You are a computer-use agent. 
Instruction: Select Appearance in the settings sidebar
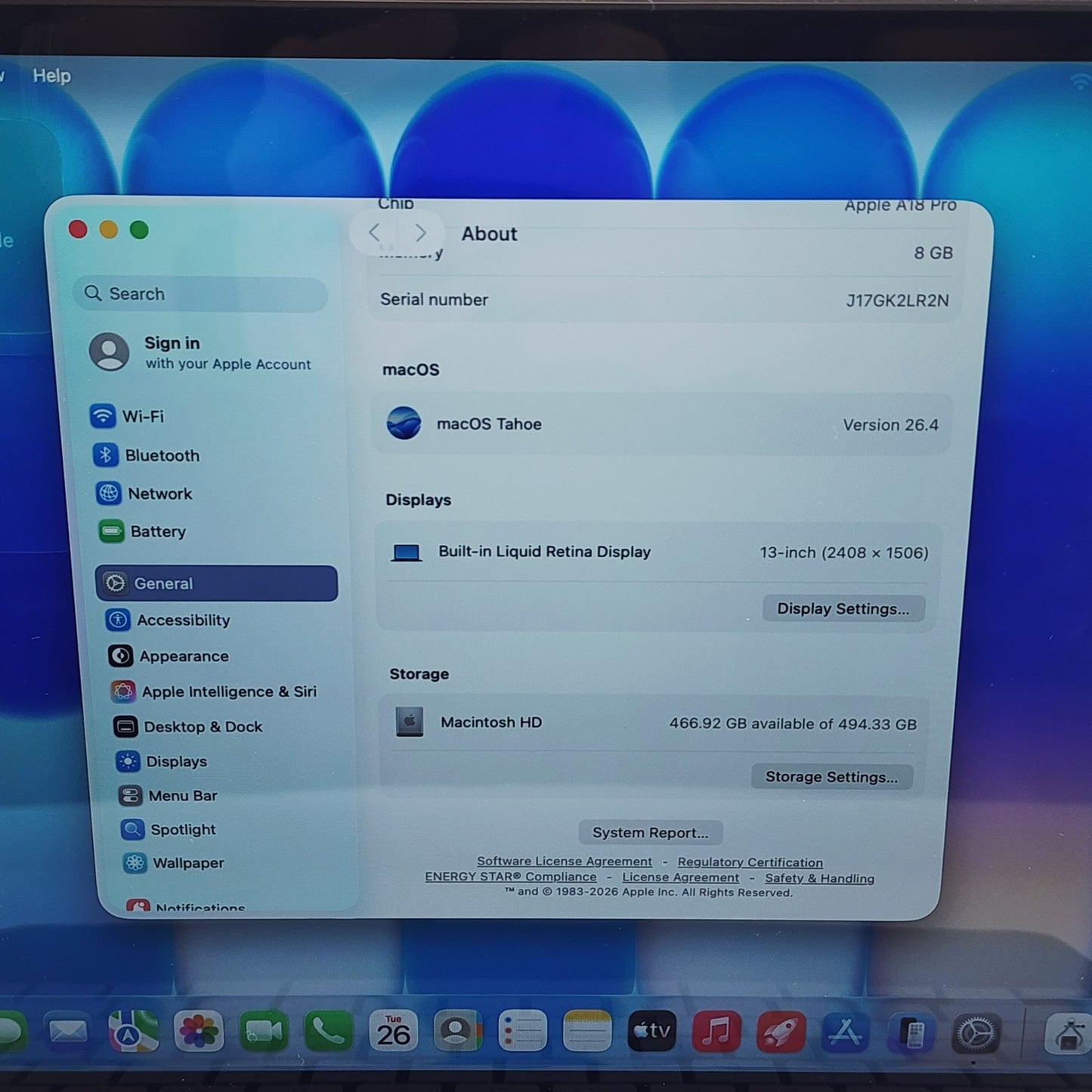pos(169,656)
